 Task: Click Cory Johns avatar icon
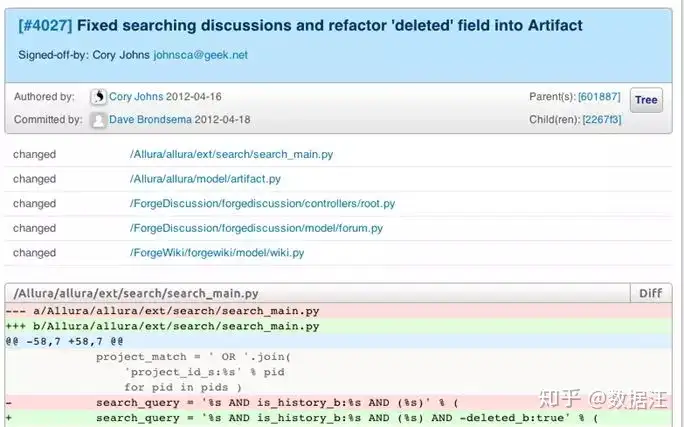[x=99, y=97]
